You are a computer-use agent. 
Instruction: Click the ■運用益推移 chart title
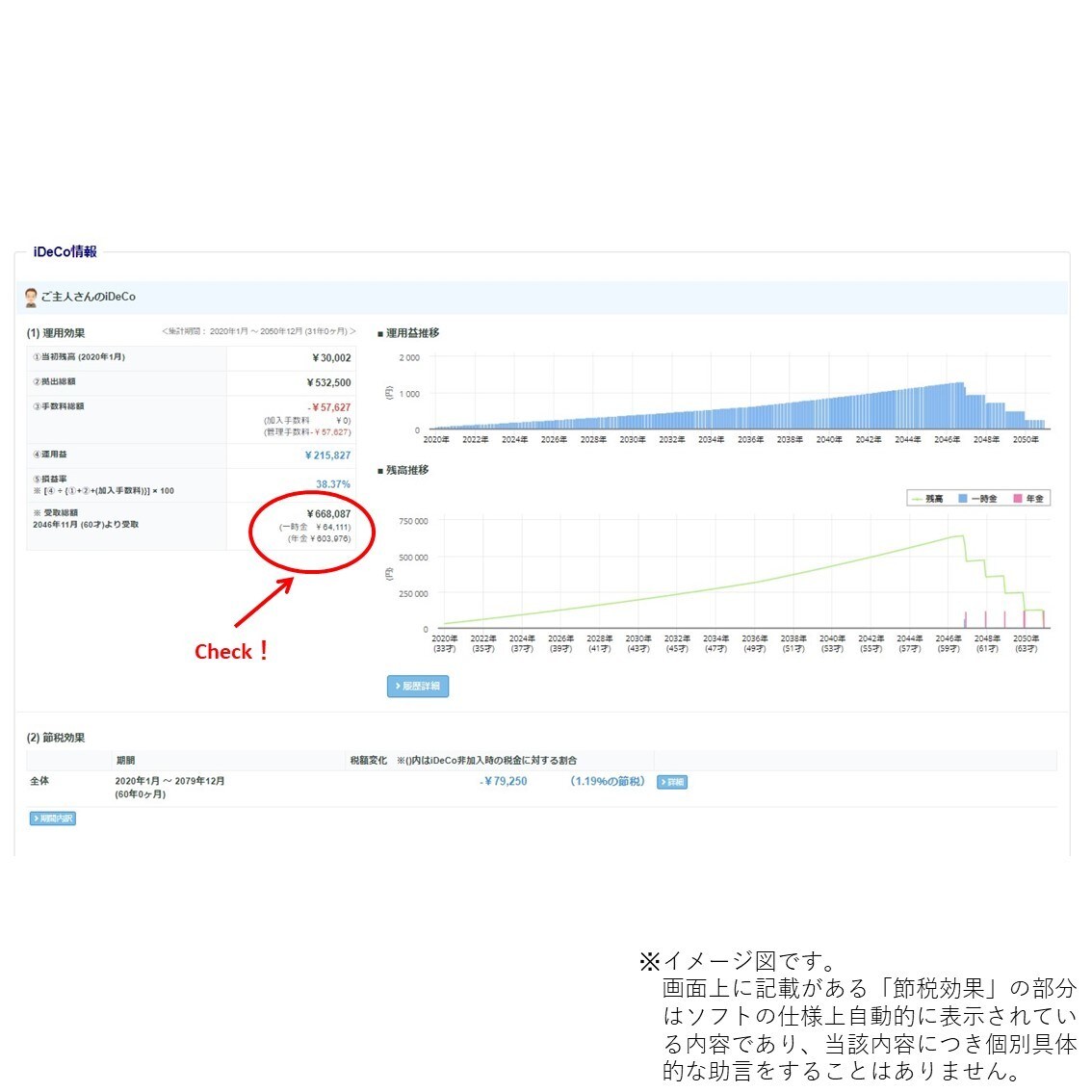(408, 333)
